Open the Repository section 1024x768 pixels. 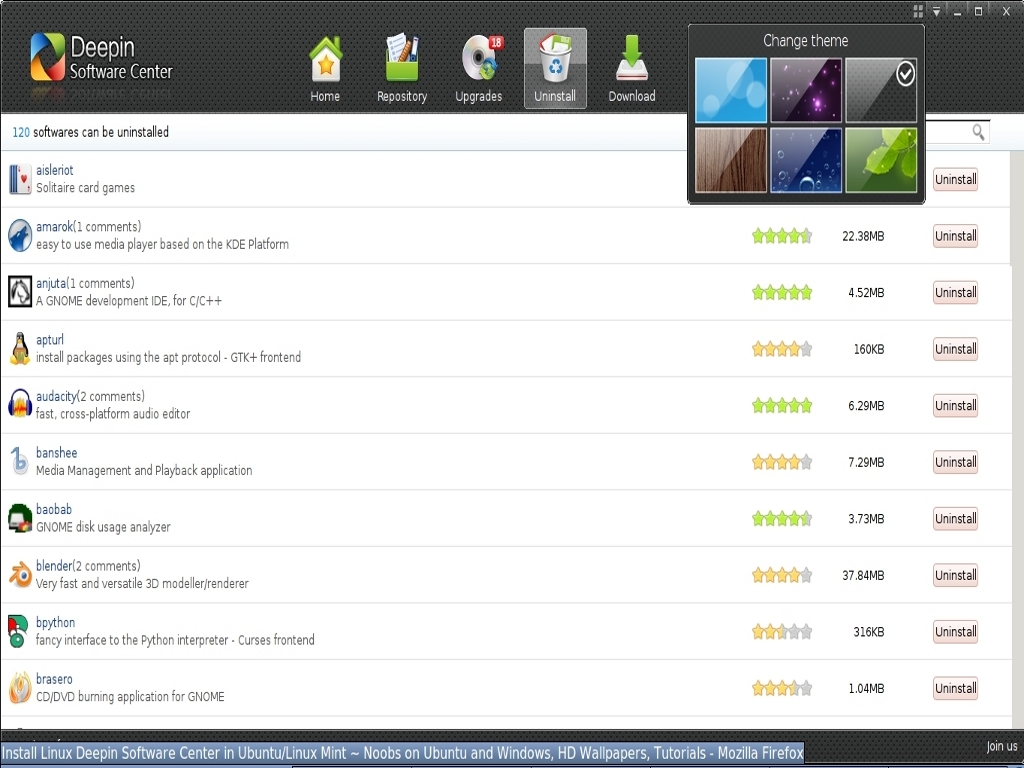(402, 69)
